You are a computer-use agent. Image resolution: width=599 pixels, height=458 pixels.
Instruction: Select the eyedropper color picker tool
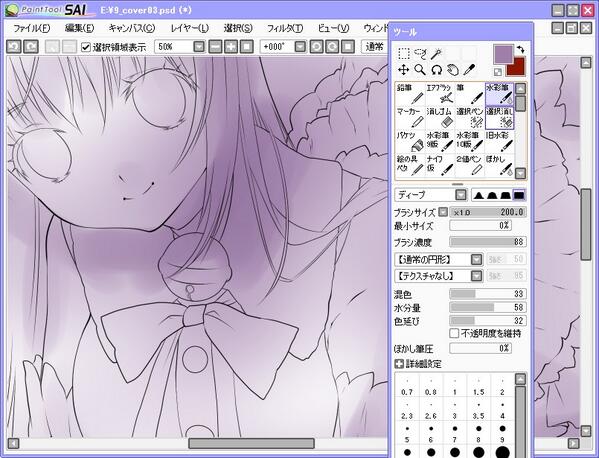coord(469,70)
